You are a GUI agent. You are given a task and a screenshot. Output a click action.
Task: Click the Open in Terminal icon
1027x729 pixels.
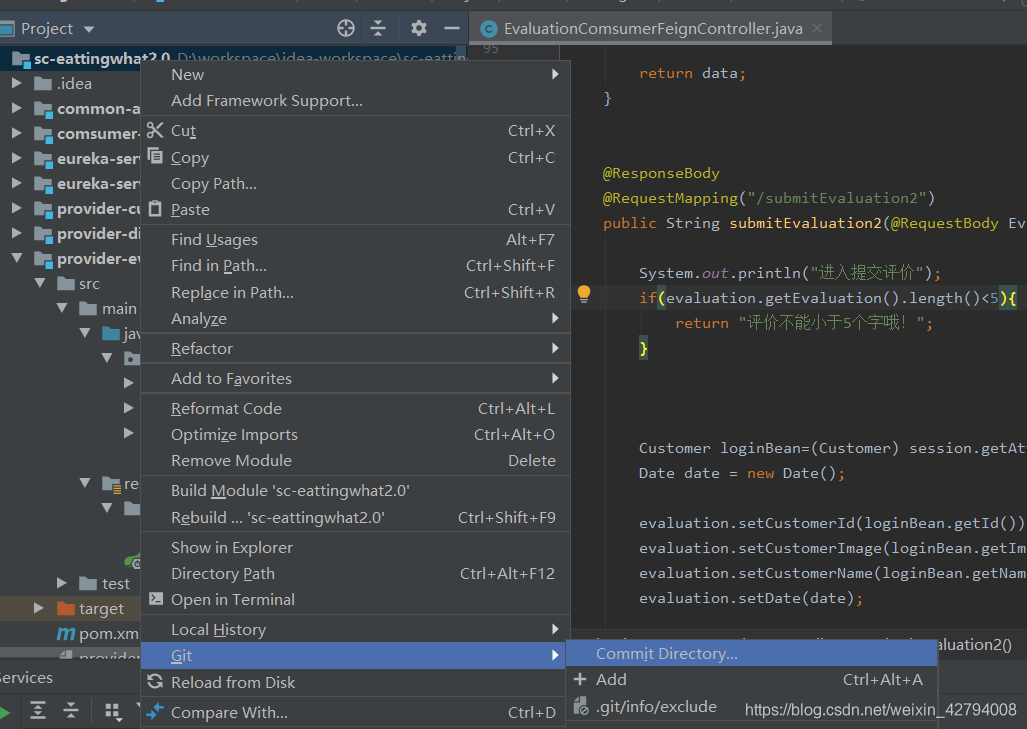[156, 599]
